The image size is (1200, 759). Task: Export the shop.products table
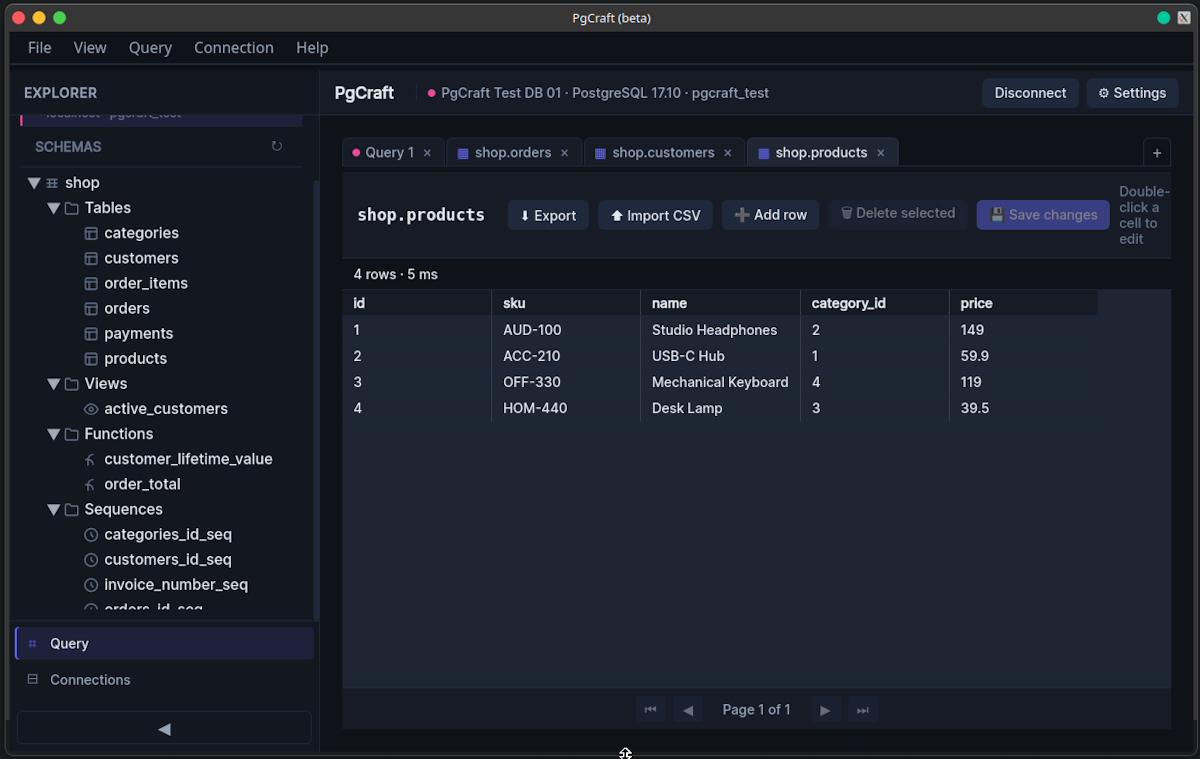click(x=548, y=215)
